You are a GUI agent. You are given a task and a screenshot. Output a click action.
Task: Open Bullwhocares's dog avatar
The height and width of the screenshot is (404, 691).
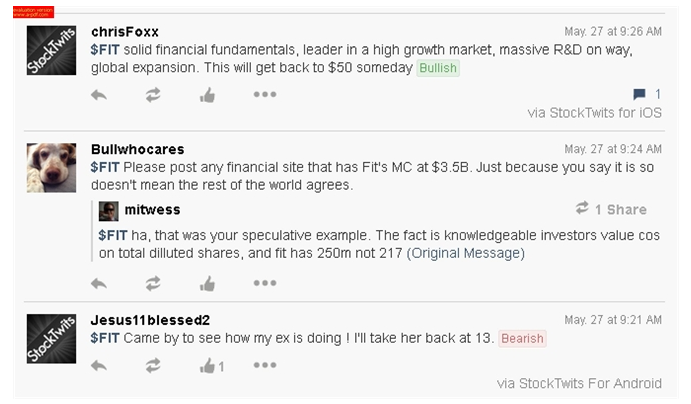[x=51, y=167]
